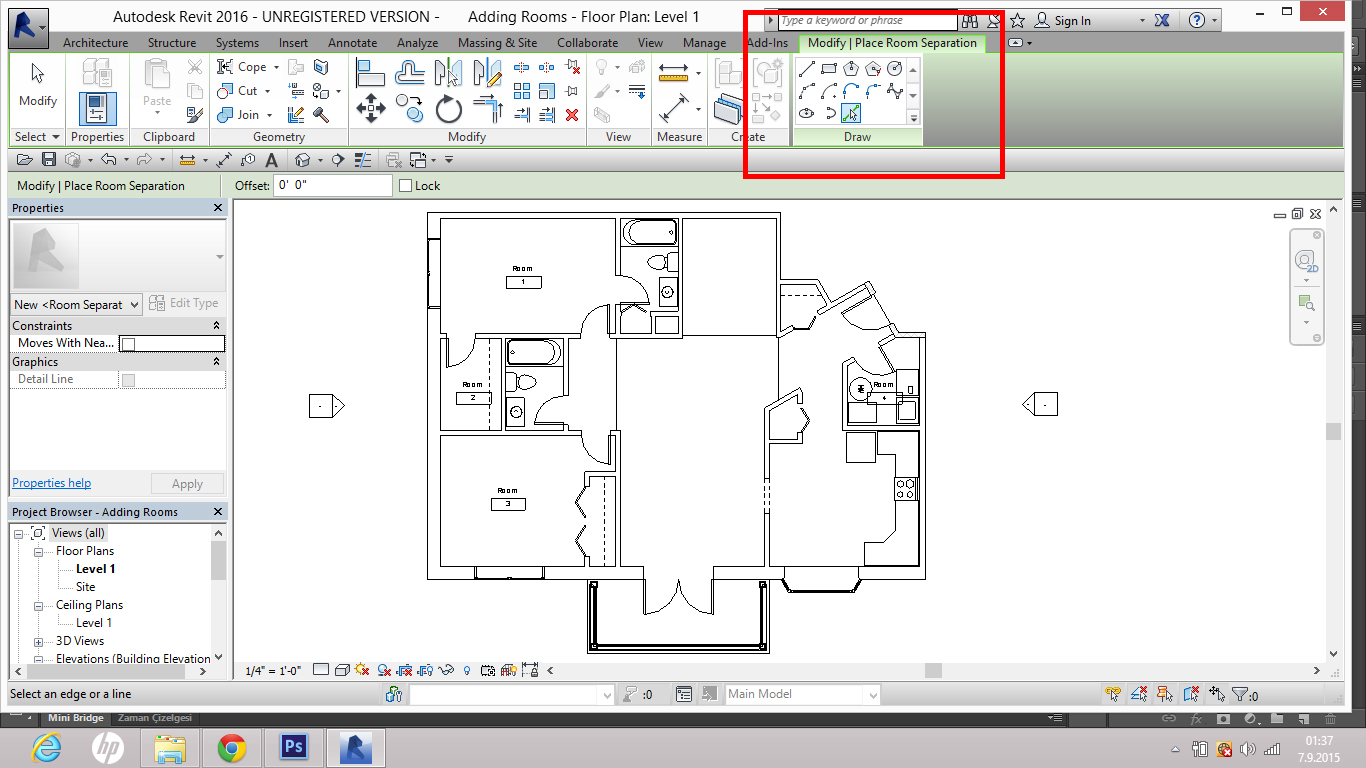
Task: Click the Demolish hammer icon
Action: pyautogui.click(x=321, y=115)
